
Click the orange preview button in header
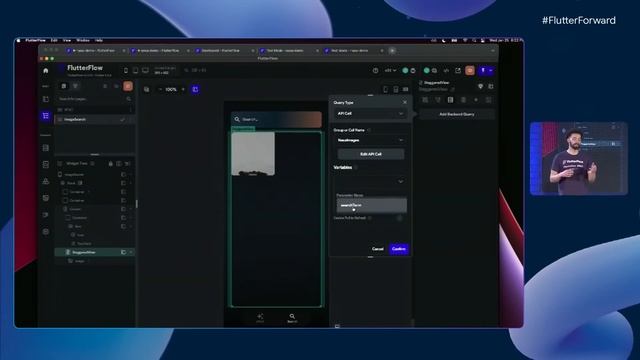point(470,71)
